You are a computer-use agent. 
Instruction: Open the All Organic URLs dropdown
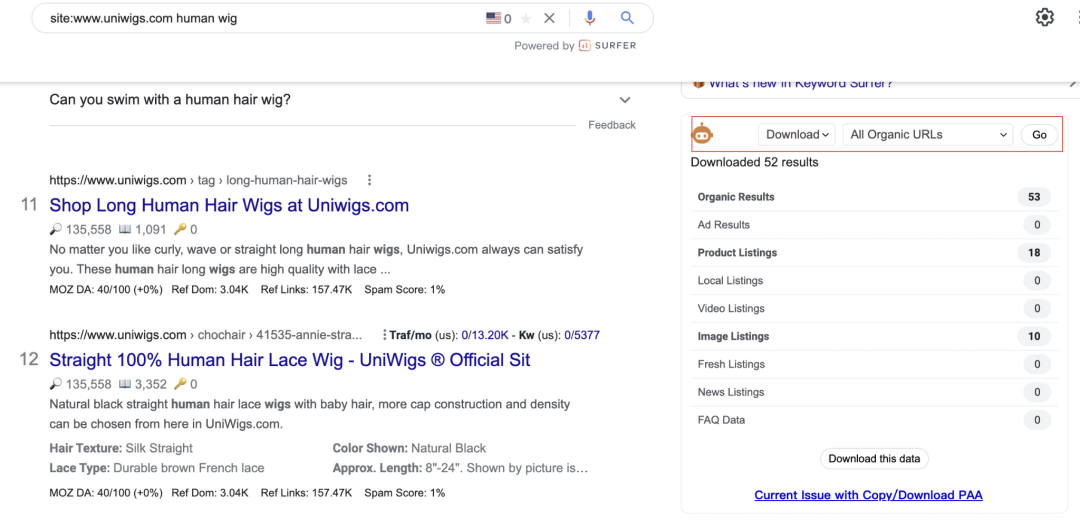click(x=928, y=134)
